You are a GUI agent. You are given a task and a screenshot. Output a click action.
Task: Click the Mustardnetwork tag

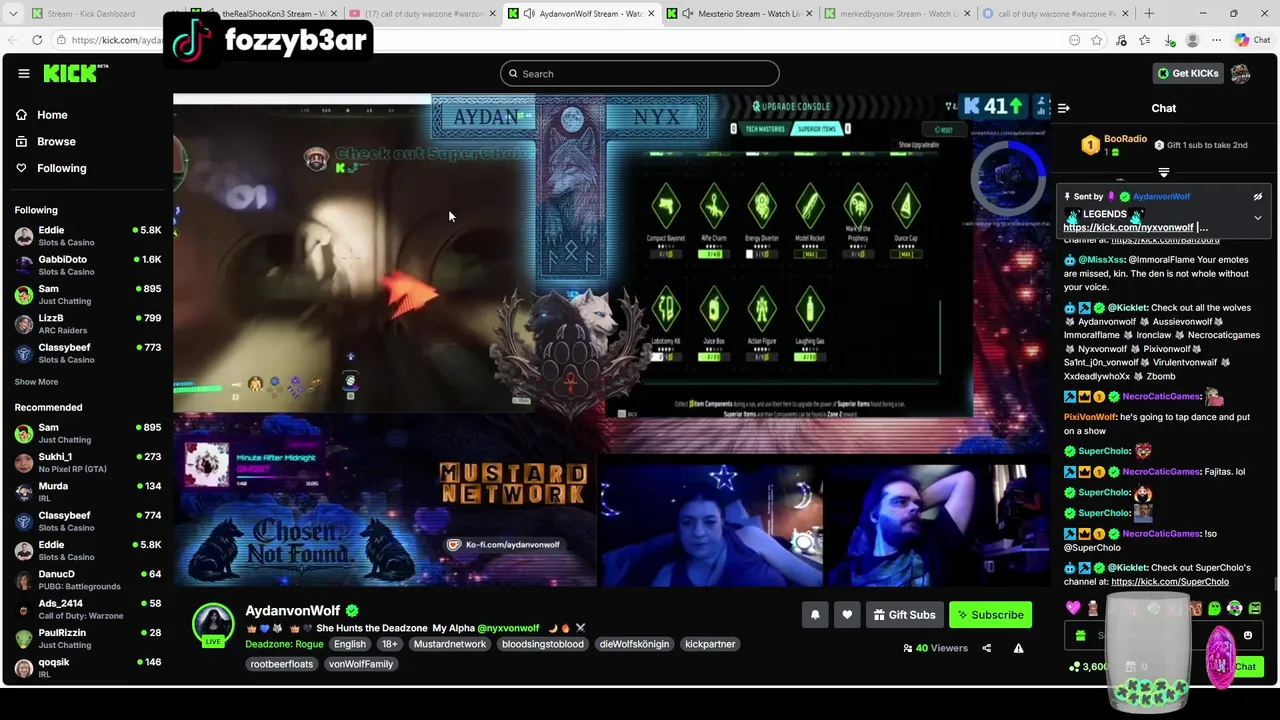pyautogui.click(x=450, y=644)
